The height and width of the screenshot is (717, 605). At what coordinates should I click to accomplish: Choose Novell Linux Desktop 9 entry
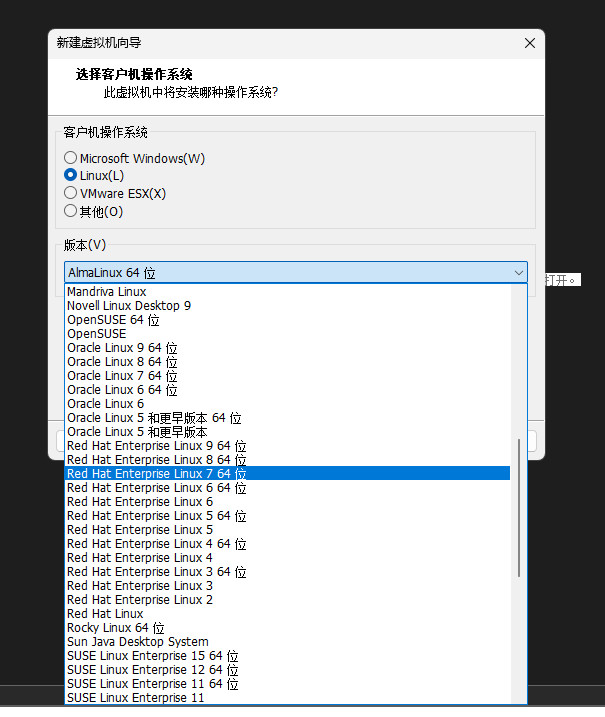[128, 306]
